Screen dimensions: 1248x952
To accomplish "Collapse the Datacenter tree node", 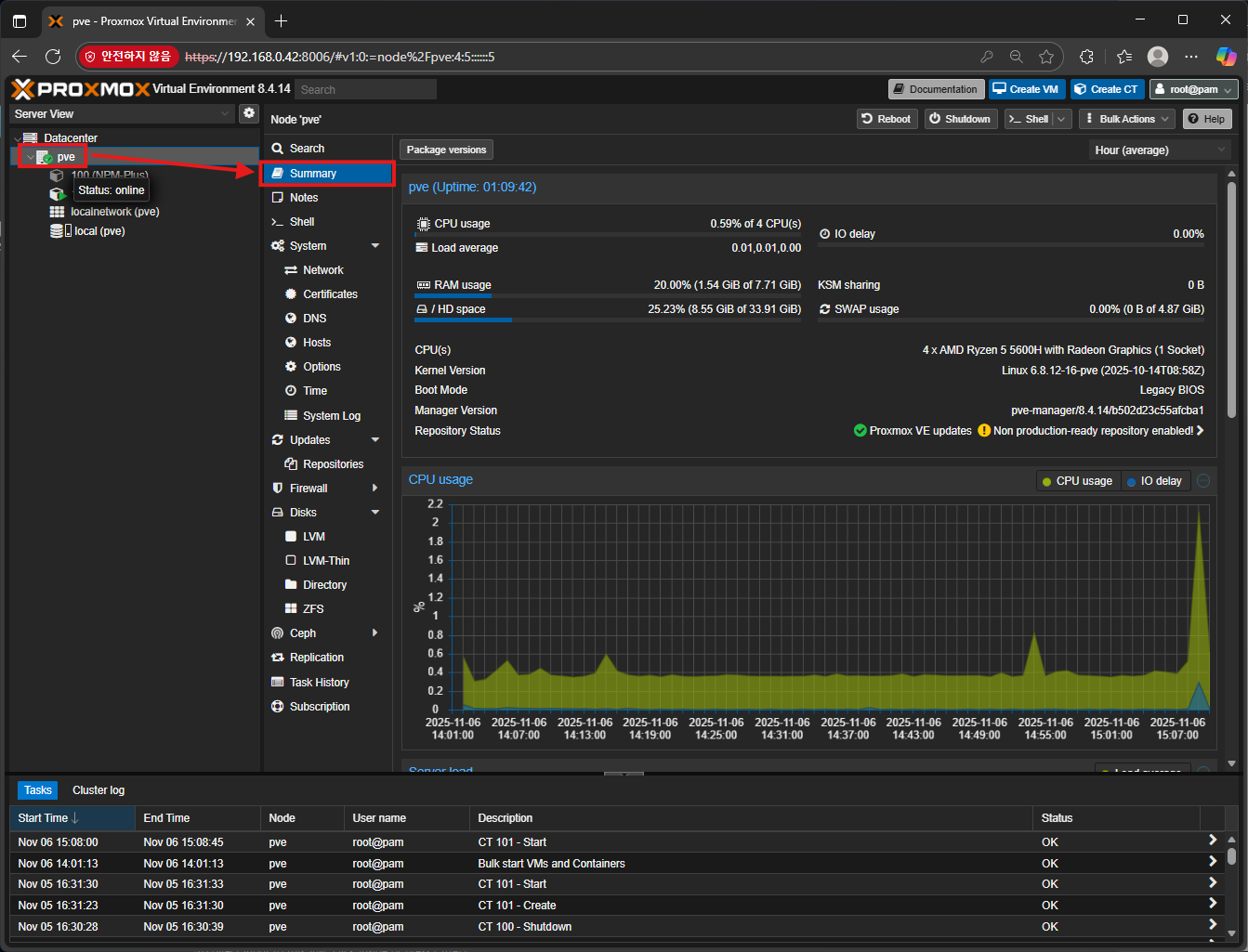I will point(17,138).
